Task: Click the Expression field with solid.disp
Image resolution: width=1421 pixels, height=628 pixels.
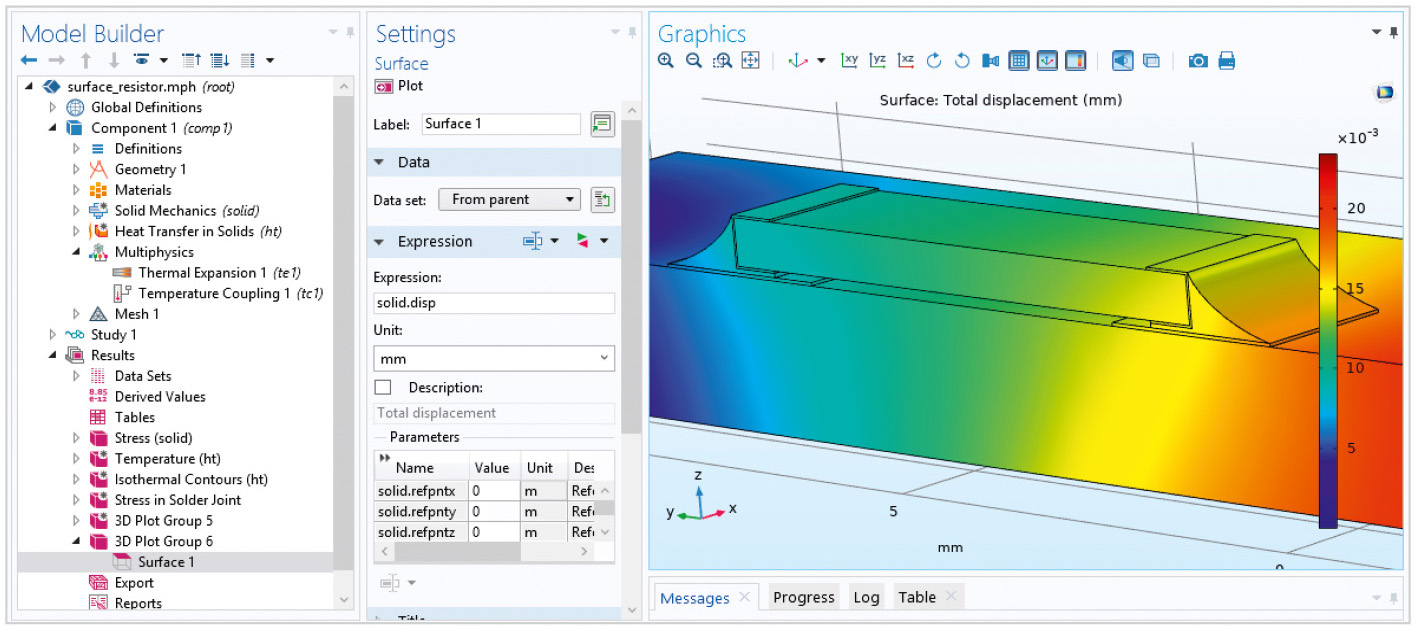Action: coord(494,303)
